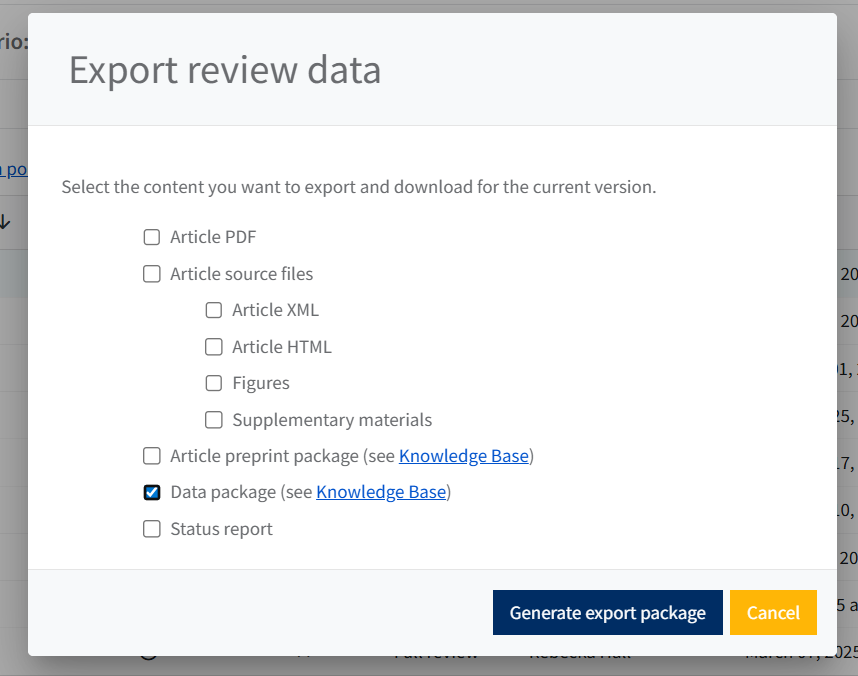Check the Figures checkbox
Viewport: 858px width, 676px height.
(214, 383)
